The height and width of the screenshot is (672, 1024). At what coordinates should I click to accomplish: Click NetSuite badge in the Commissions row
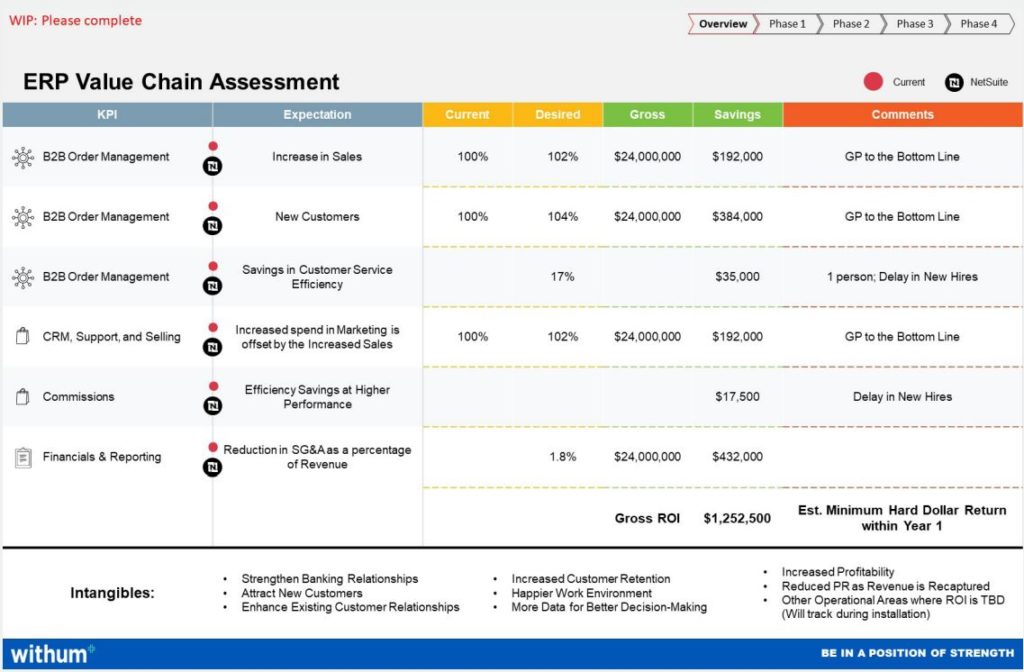click(212, 406)
